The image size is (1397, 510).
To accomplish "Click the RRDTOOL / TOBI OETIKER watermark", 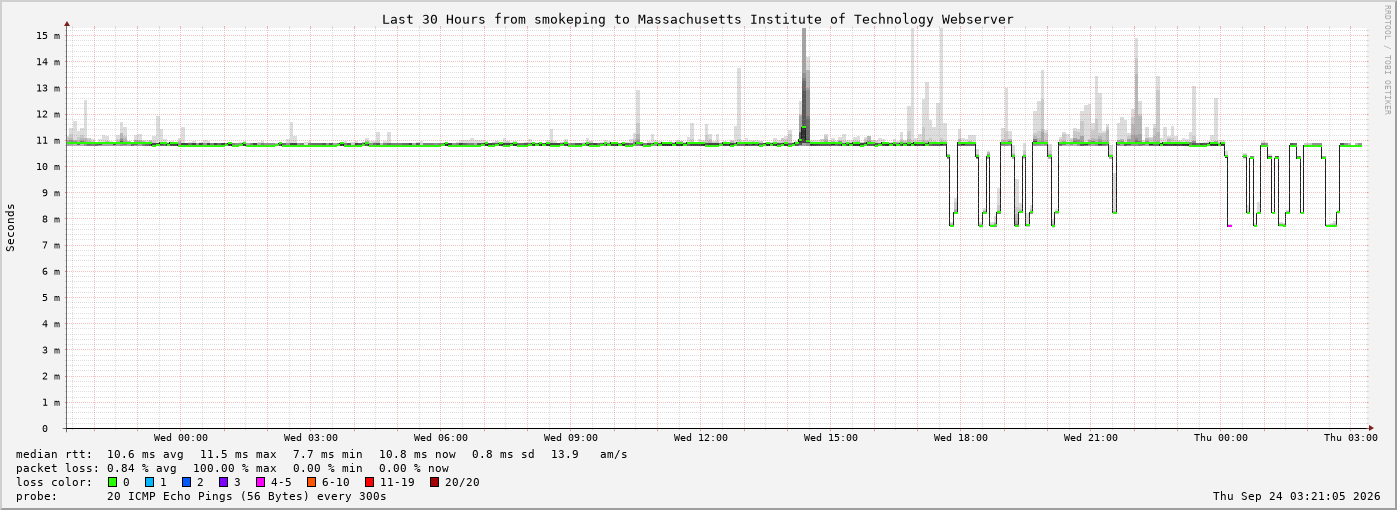I will tap(1387, 59).
